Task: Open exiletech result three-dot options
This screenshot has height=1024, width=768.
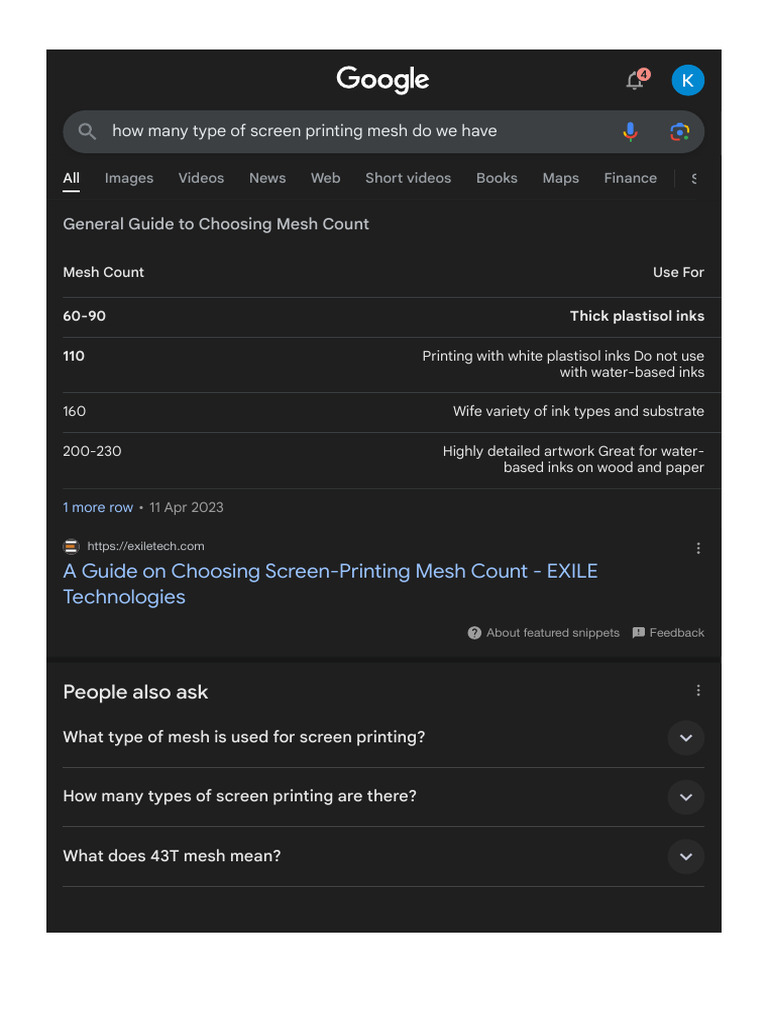Action: [x=698, y=548]
